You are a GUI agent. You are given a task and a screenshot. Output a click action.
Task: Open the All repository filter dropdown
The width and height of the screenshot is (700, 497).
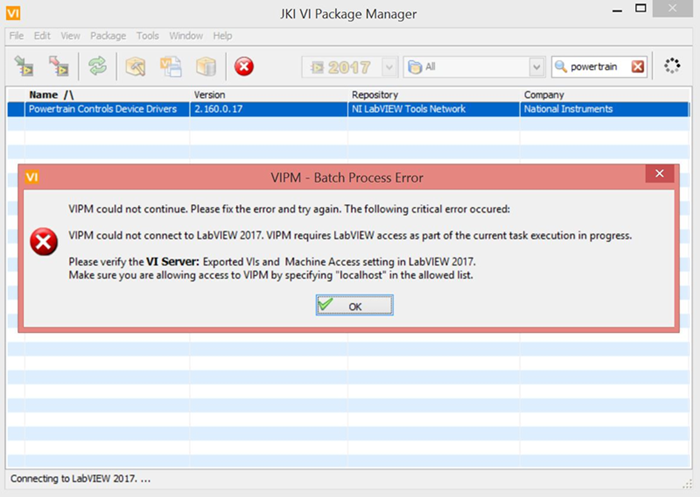pyautogui.click(x=537, y=67)
